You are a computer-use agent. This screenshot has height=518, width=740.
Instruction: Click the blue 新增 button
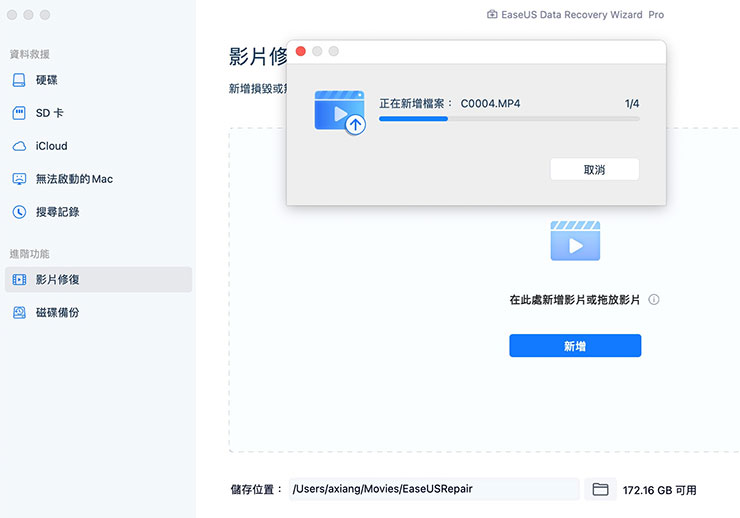575,346
